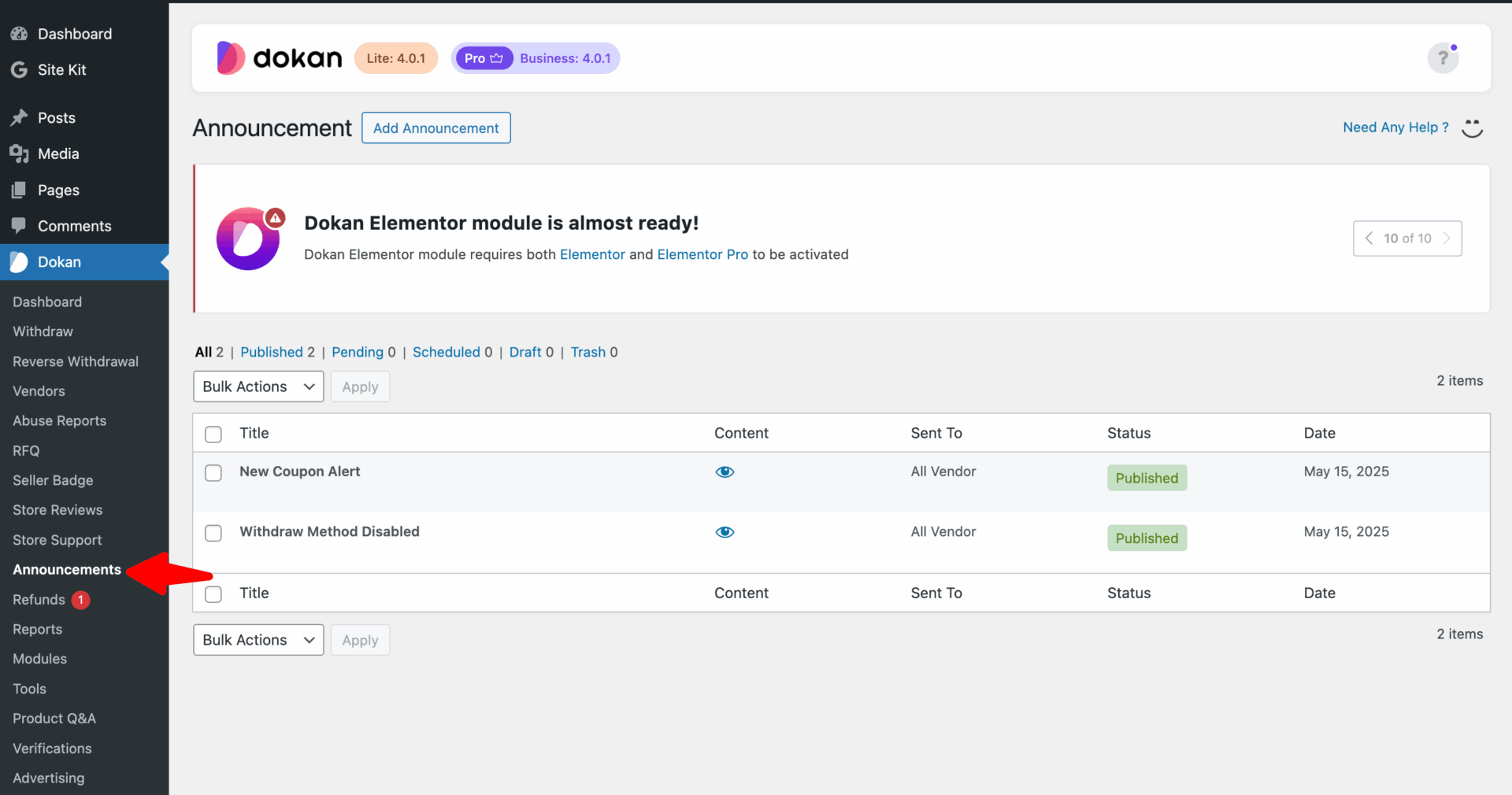Image resolution: width=1512 pixels, height=795 pixels.
Task: Click the smiley face help icon
Action: 1473,128
